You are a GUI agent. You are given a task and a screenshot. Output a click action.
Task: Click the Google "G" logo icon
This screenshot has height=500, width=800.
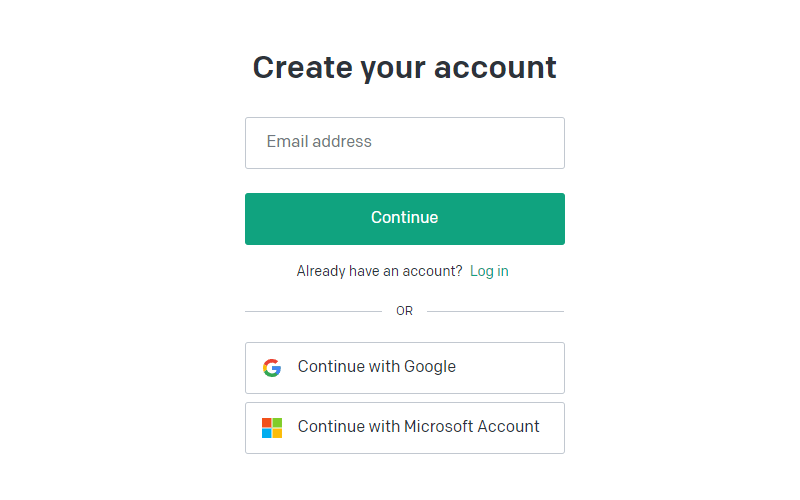click(272, 367)
